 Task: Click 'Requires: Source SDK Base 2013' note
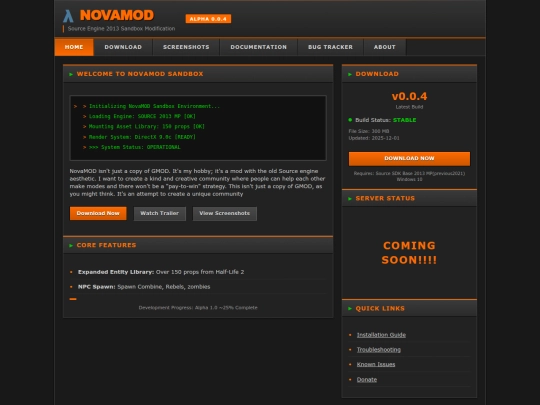tap(409, 176)
